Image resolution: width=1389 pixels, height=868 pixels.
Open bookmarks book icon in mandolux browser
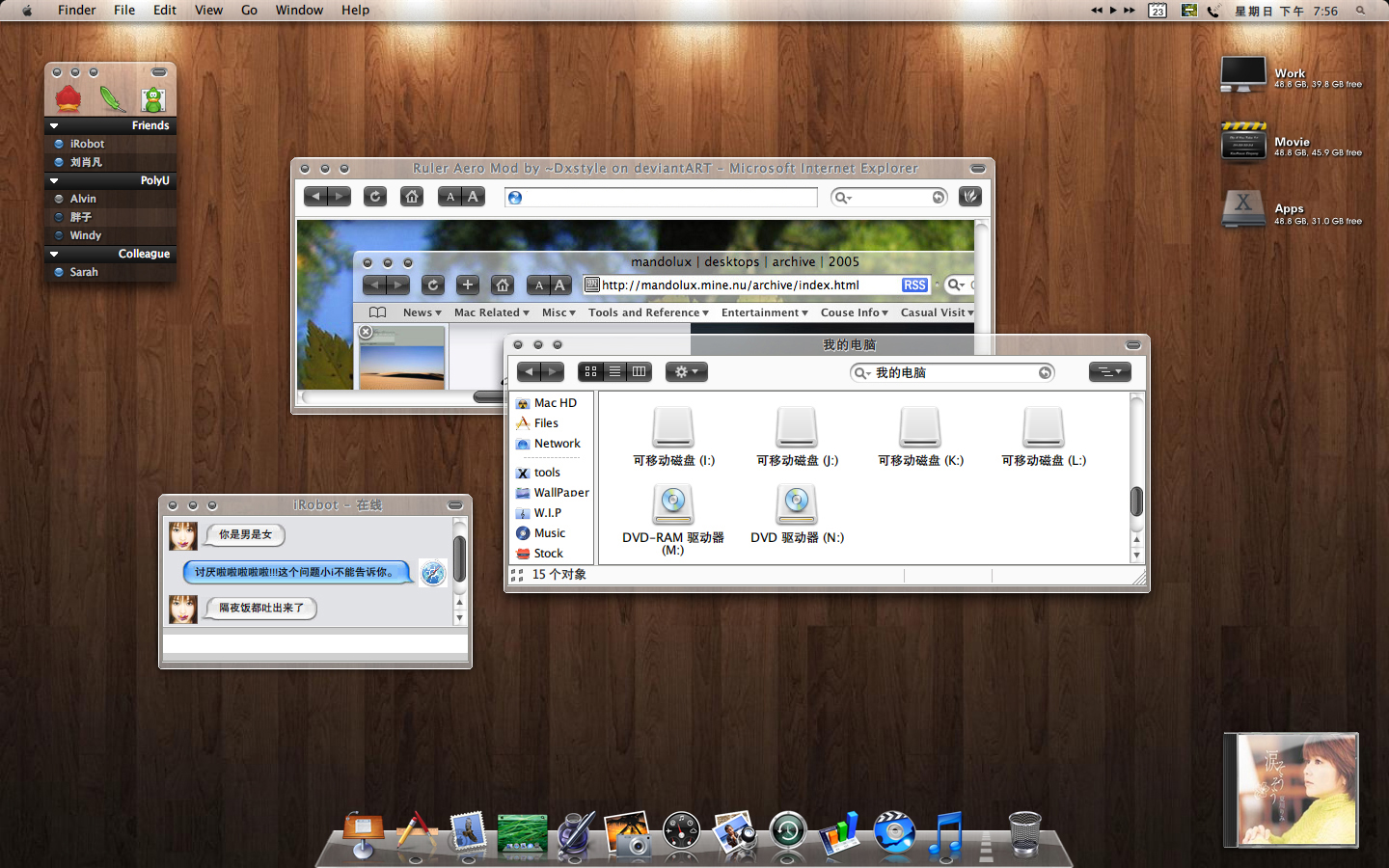pyautogui.click(x=377, y=312)
